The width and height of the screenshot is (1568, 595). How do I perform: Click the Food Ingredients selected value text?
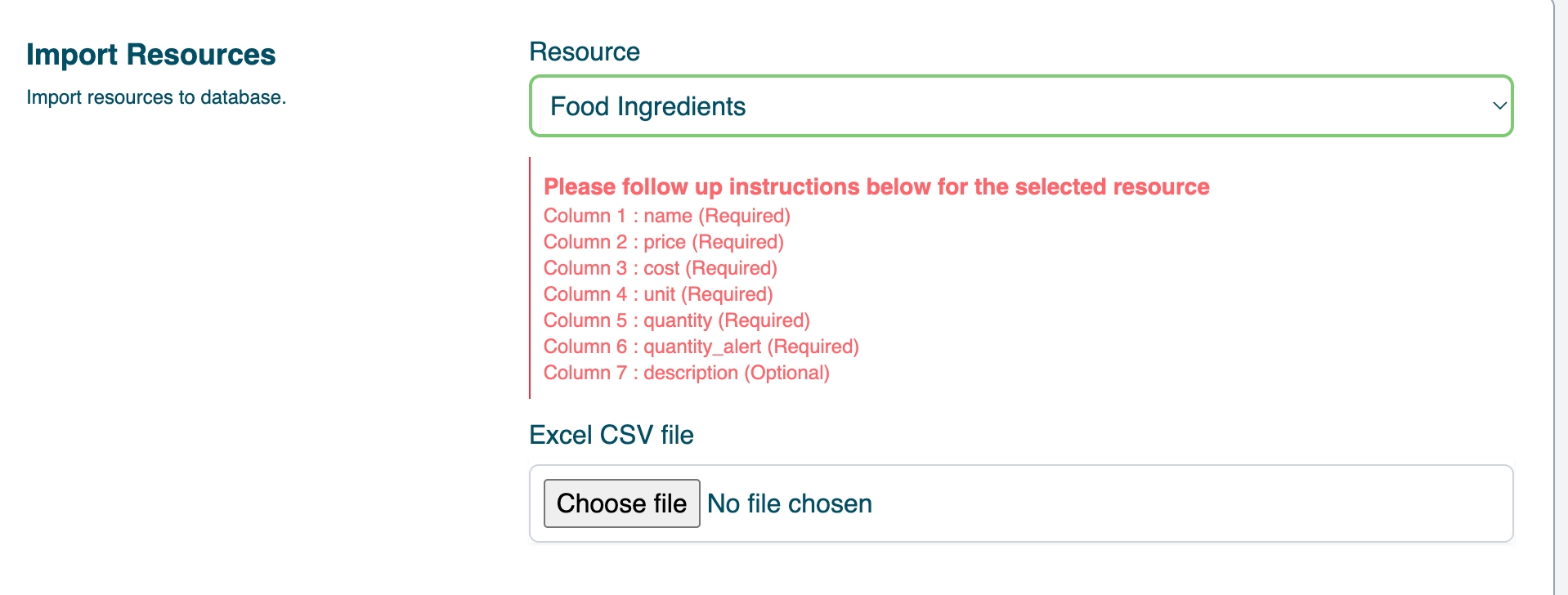[647, 106]
